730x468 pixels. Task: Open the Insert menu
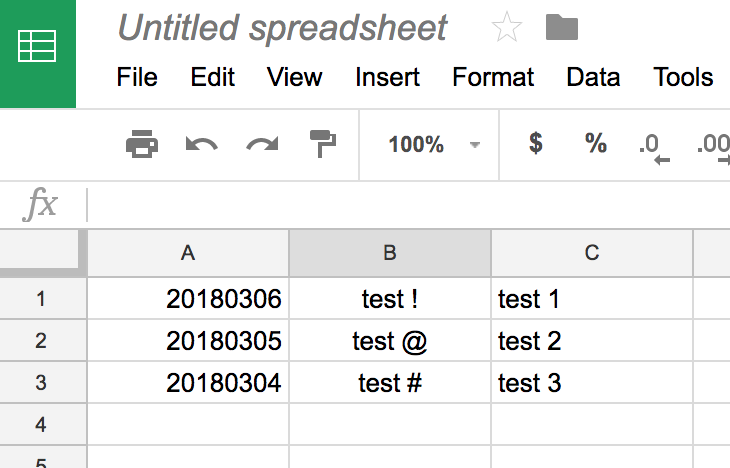[x=386, y=77]
